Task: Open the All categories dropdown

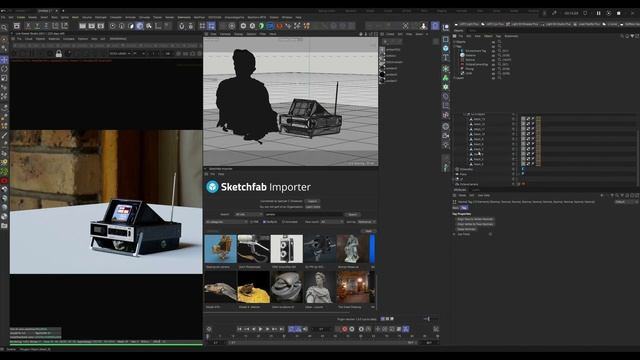Action: (x=227, y=222)
